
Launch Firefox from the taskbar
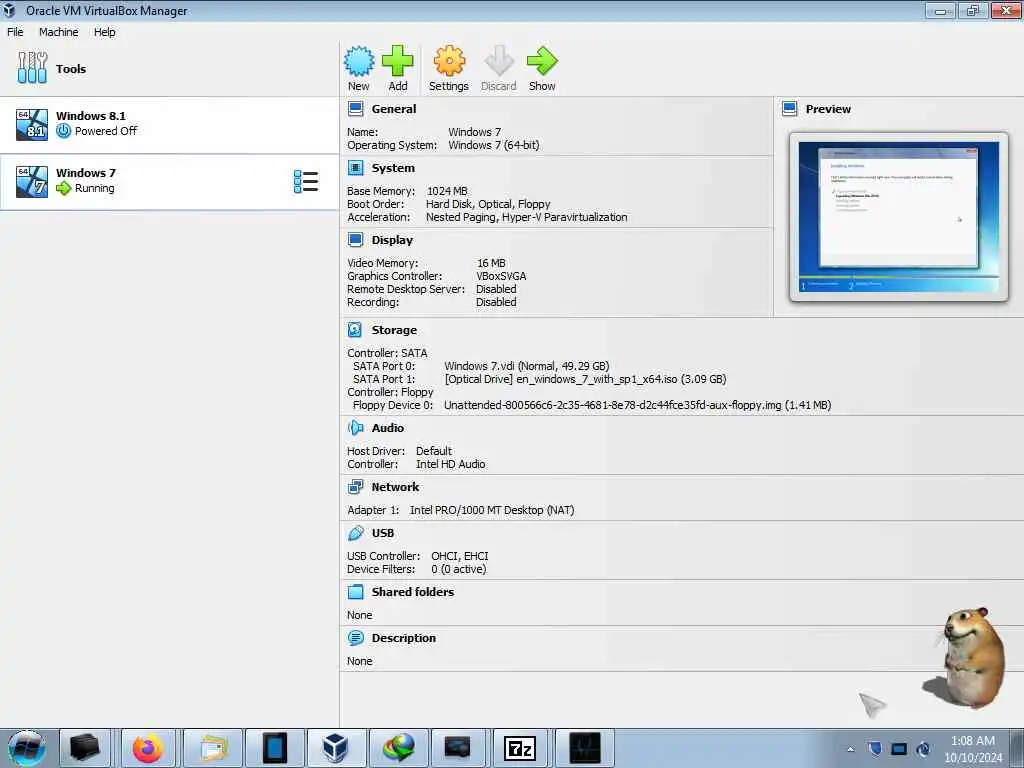point(148,748)
